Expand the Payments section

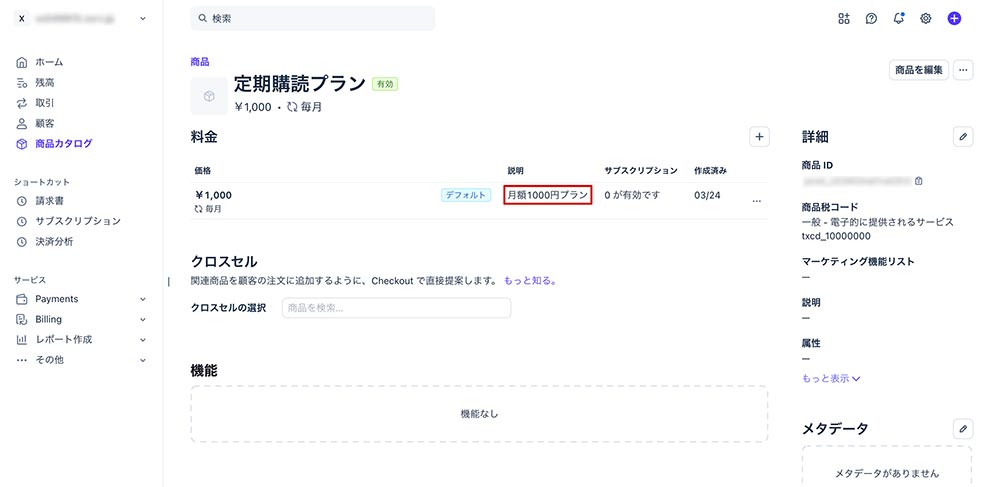[142, 299]
